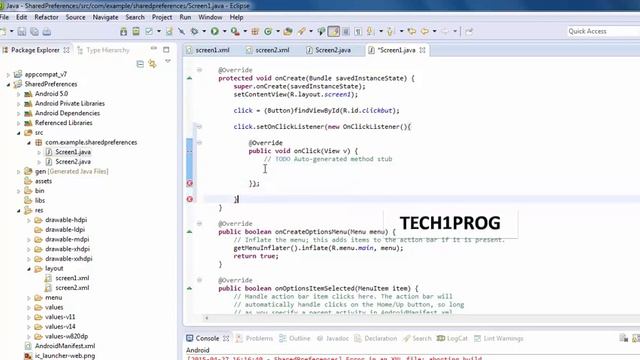This screenshot has height=360, width=640.
Task: Minimize the Package Explorer panel
Action: pyautogui.click(x=153, y=49)
